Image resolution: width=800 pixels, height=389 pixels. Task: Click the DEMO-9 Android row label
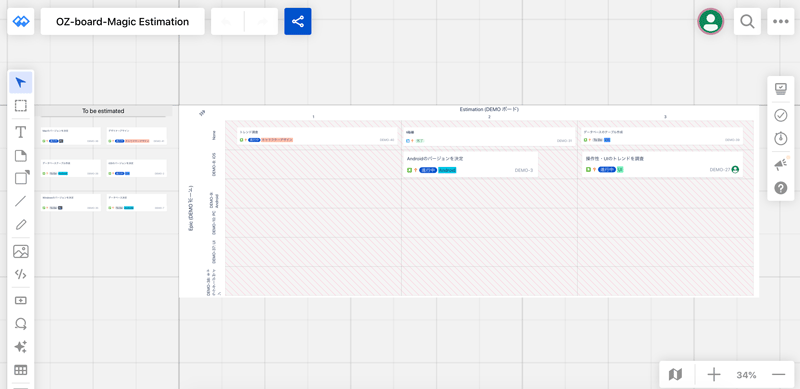coord(214,200)
